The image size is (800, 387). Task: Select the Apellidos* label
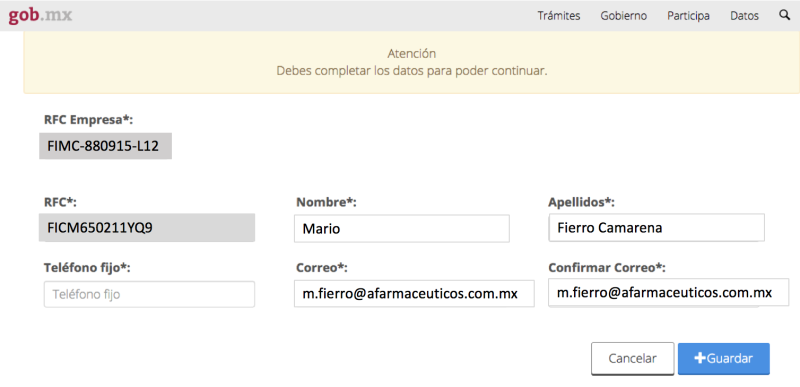(x=582, y=202)
